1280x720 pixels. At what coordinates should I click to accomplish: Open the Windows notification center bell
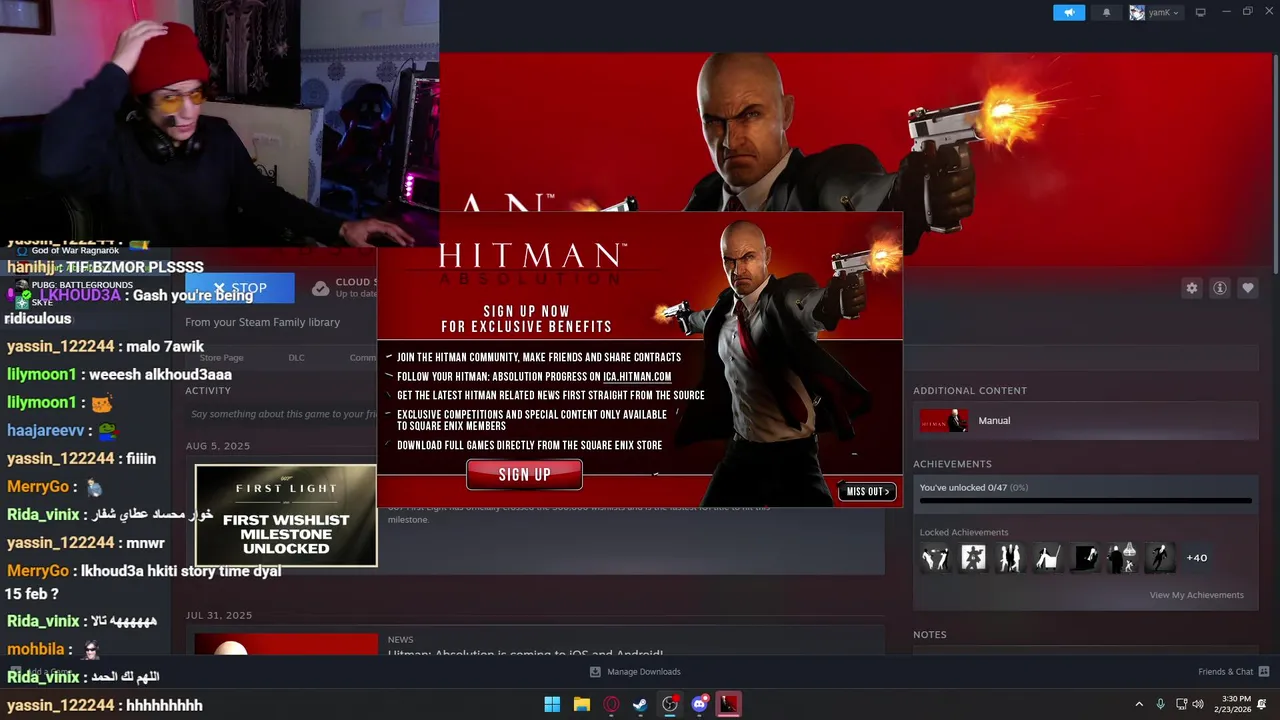[x=1262, y=704]
